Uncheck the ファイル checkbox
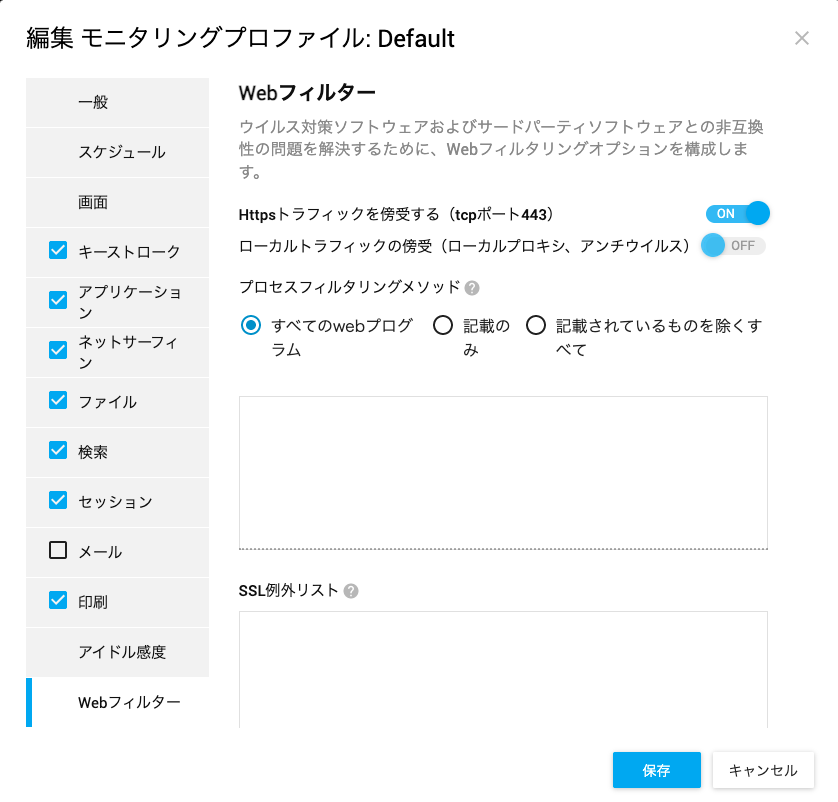The height and width of the screenshot is (802, 838). coord(58,400)
